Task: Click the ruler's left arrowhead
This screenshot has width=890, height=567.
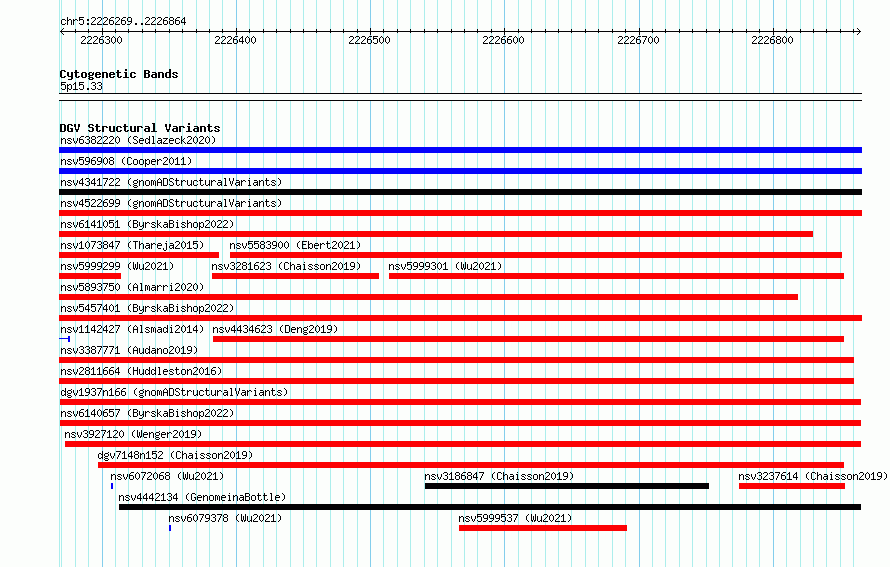Action: click(62, 31)
